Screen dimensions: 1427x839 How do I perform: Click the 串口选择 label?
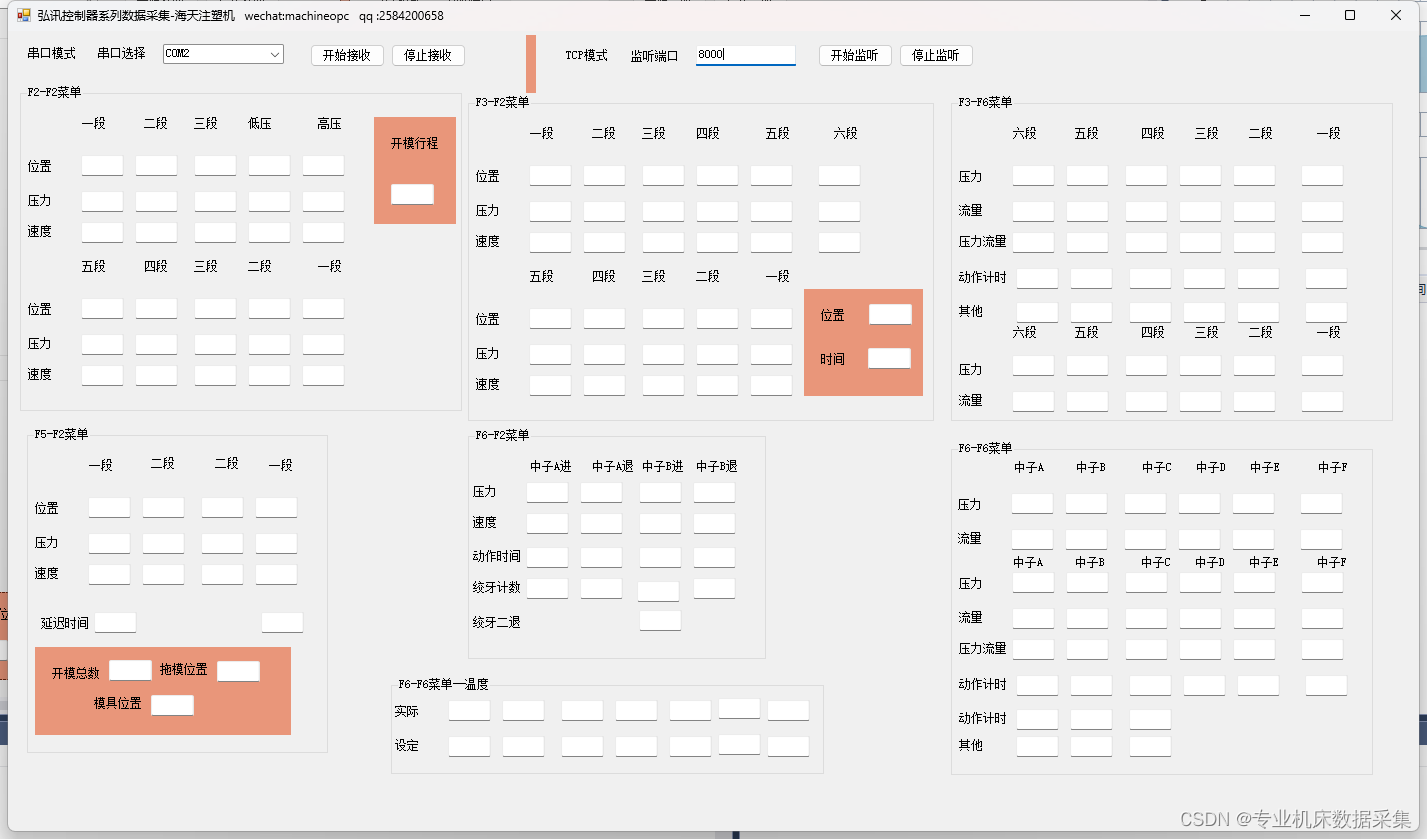click(x=121, y=54)
